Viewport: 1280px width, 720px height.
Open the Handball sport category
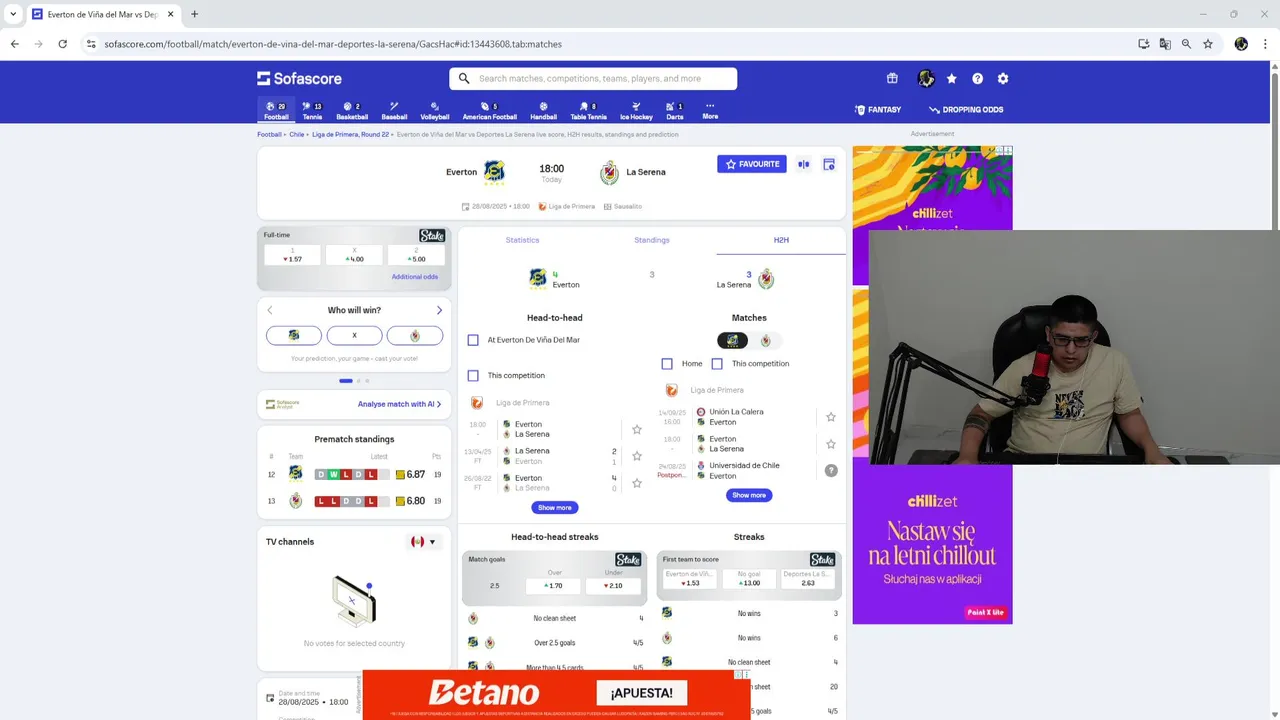click(543, 110)
